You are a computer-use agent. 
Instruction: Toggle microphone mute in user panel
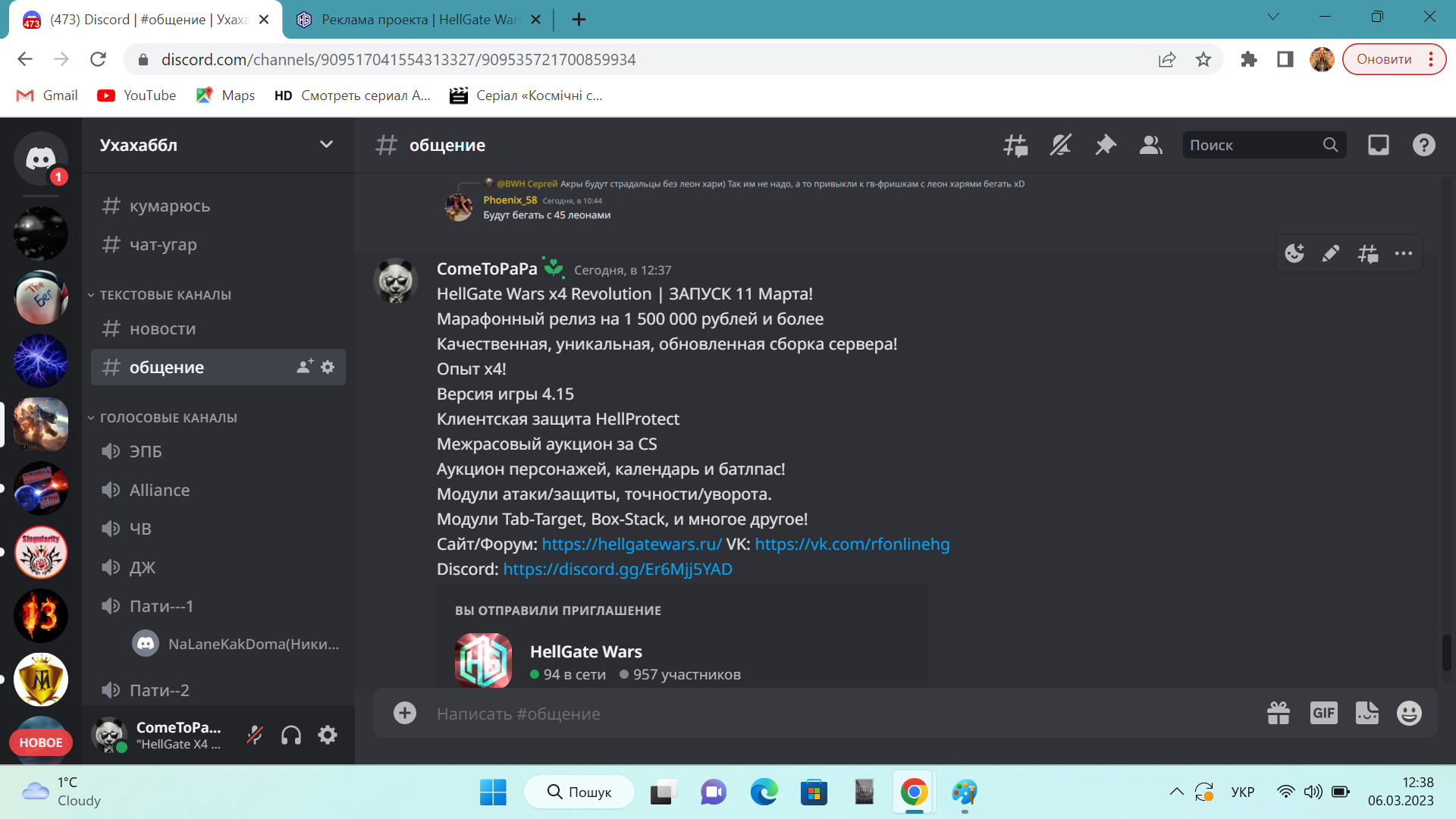click(x=255, y=735)
